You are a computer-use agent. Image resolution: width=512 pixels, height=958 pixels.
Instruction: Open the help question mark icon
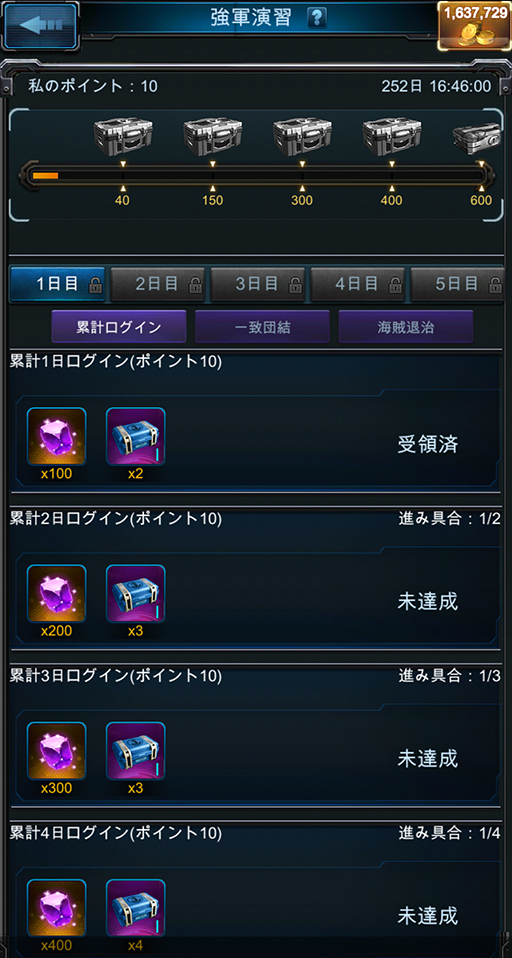pos(316,18)
